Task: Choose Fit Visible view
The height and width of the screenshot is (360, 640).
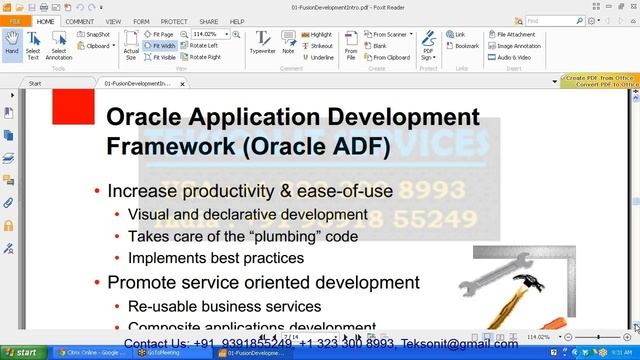Action: (160, 57)
